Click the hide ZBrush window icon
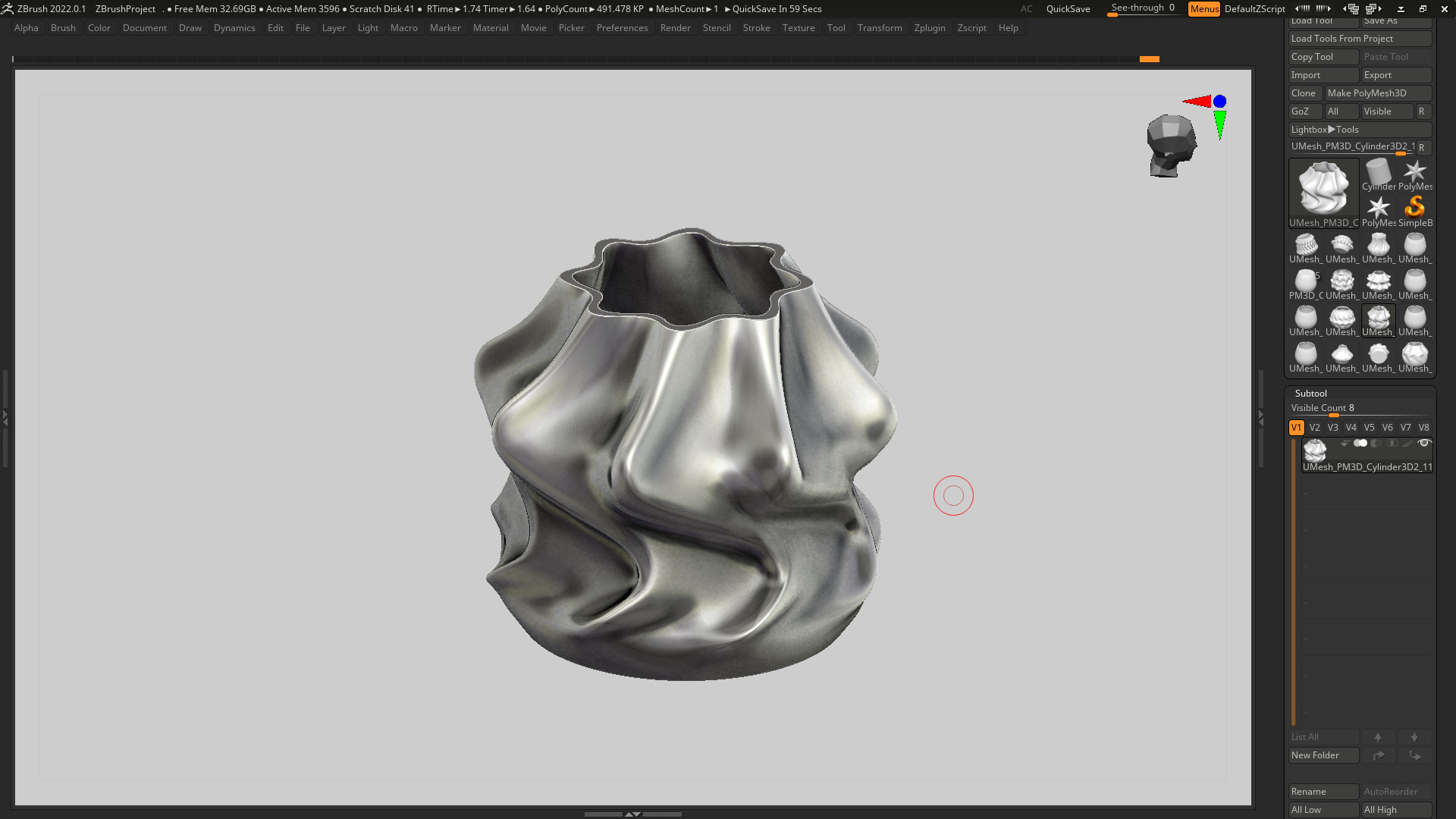The height and width of the screenshot is (819, 1456). pos(1401,9)
